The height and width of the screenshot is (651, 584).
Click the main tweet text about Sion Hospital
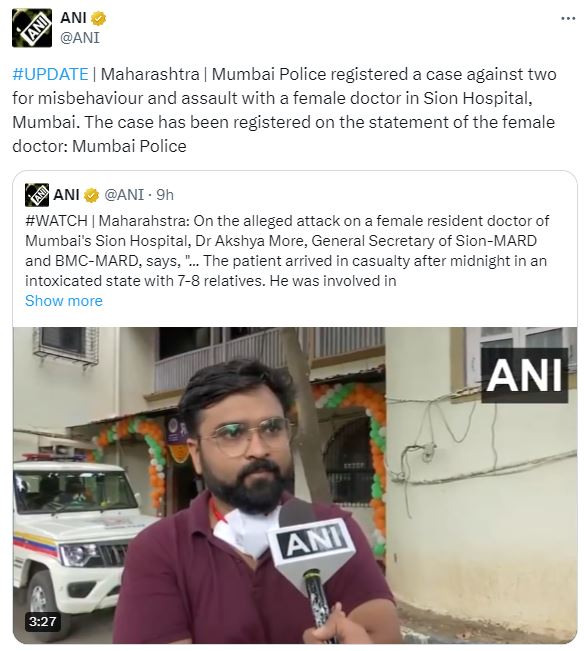click(x=284, y=110)
